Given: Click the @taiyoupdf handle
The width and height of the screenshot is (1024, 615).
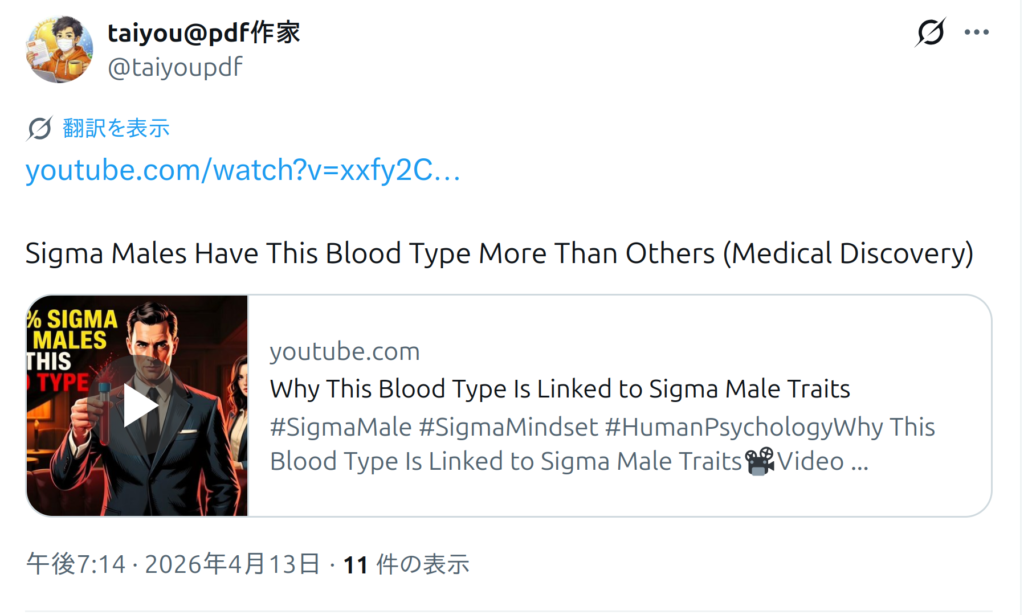Looking at the screenshot, I should pyautogui.click(x=176, y=67).
